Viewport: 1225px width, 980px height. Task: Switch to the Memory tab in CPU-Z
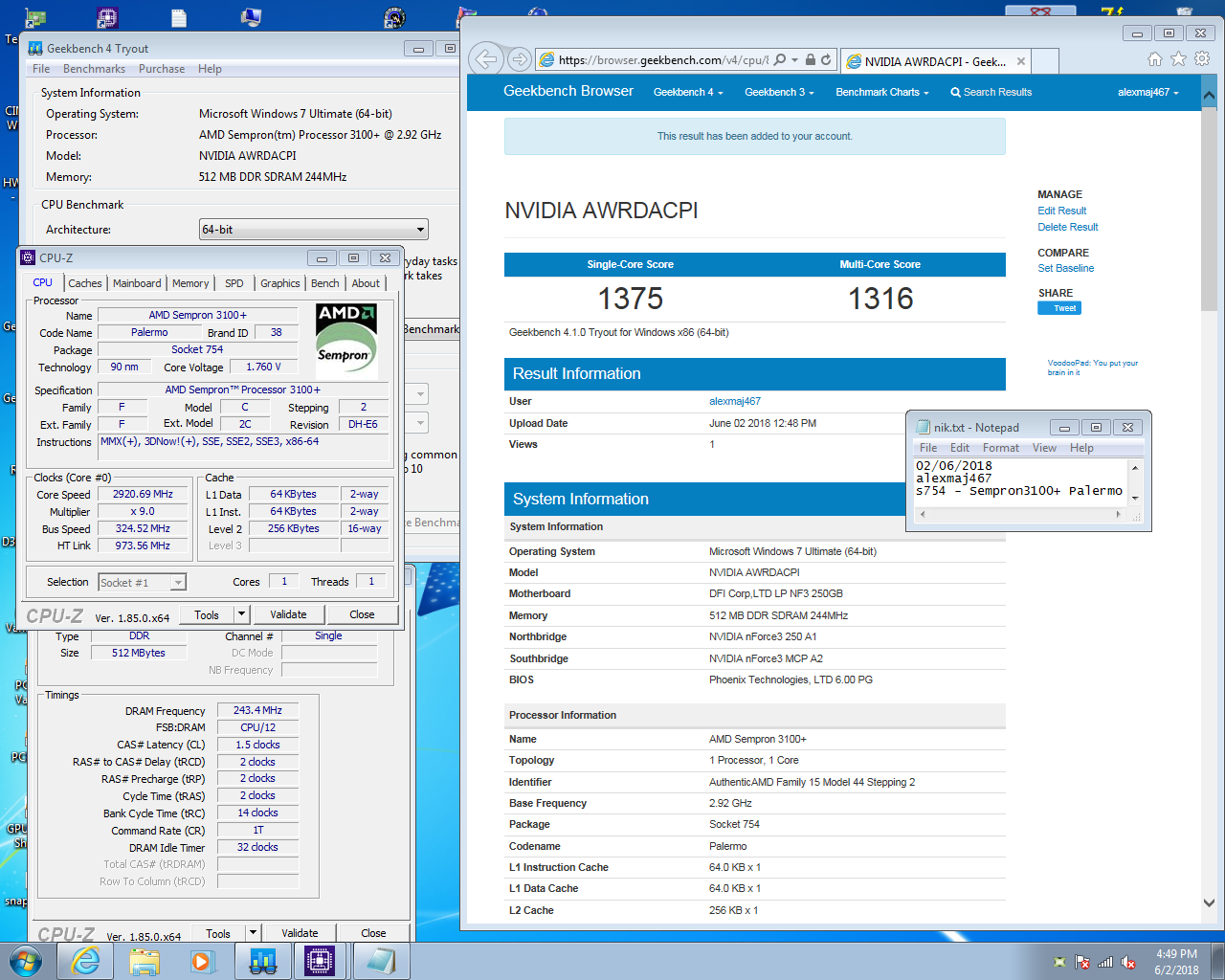point(190,283)
